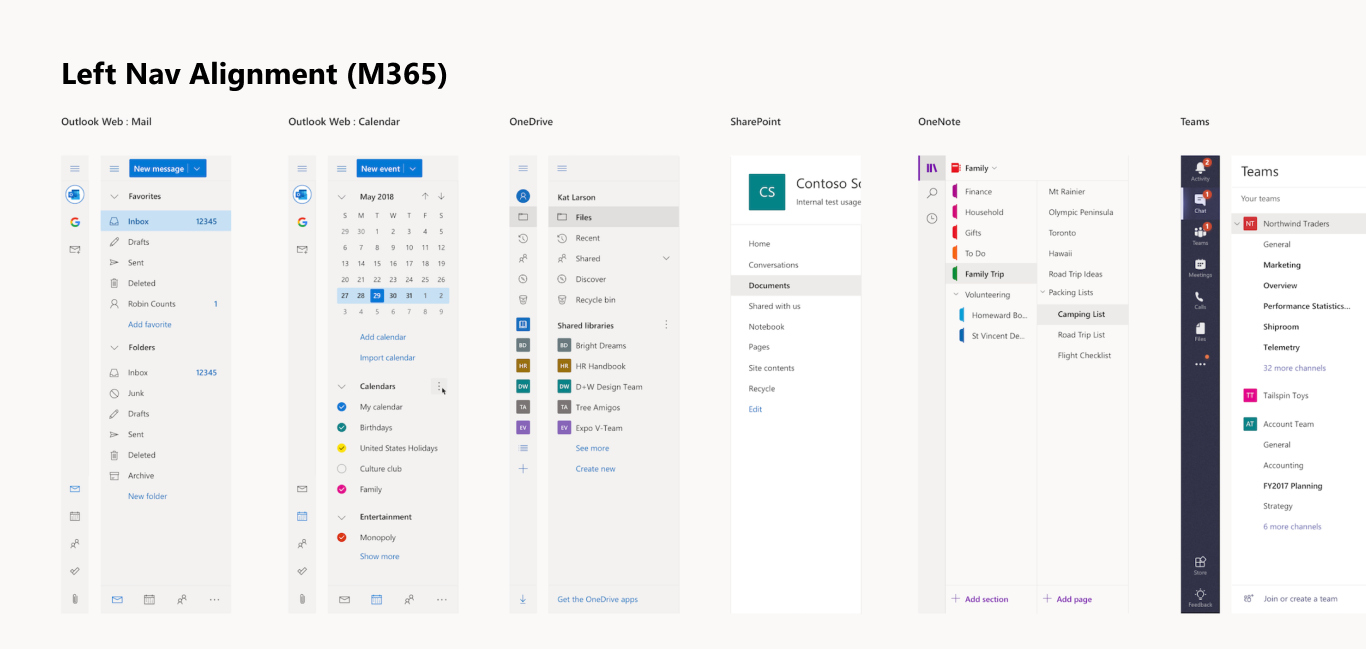1366x649 pixels.
Task: Open the Camping List page in OneNote
Action: point(1083,314)
